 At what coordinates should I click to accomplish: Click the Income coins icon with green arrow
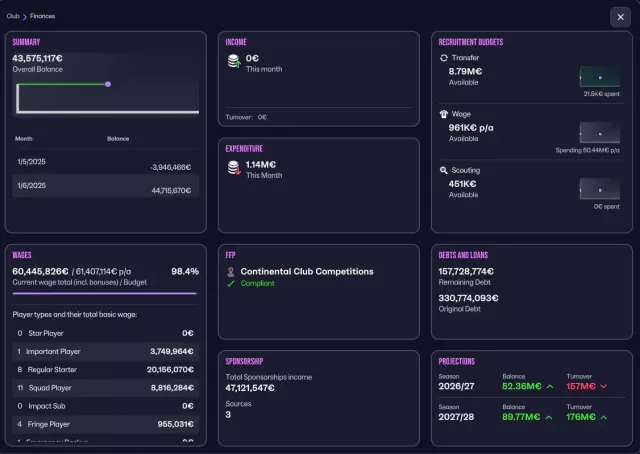click(234, 61)
